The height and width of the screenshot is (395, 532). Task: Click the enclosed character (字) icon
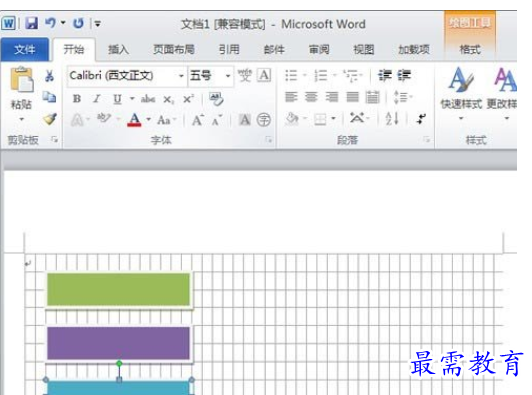coord(264,120)
